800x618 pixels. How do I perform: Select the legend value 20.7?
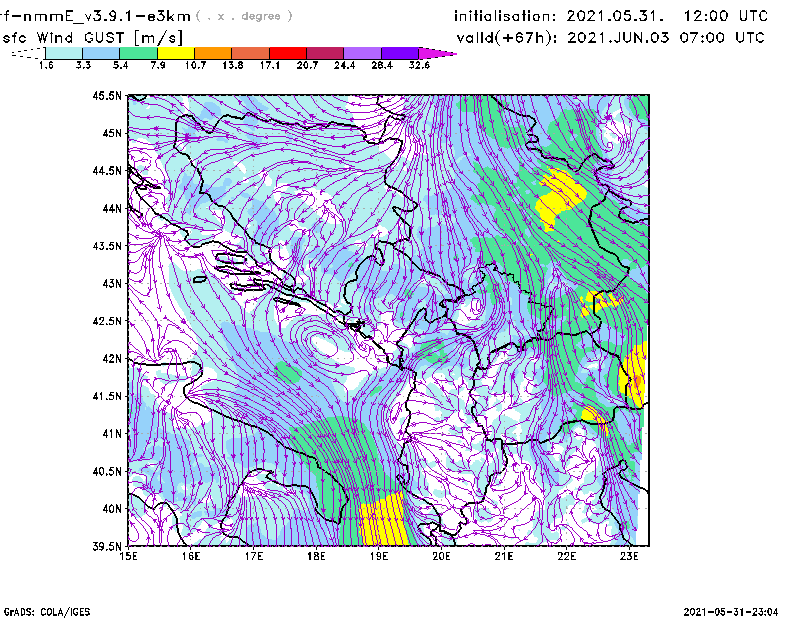[307, 65]
